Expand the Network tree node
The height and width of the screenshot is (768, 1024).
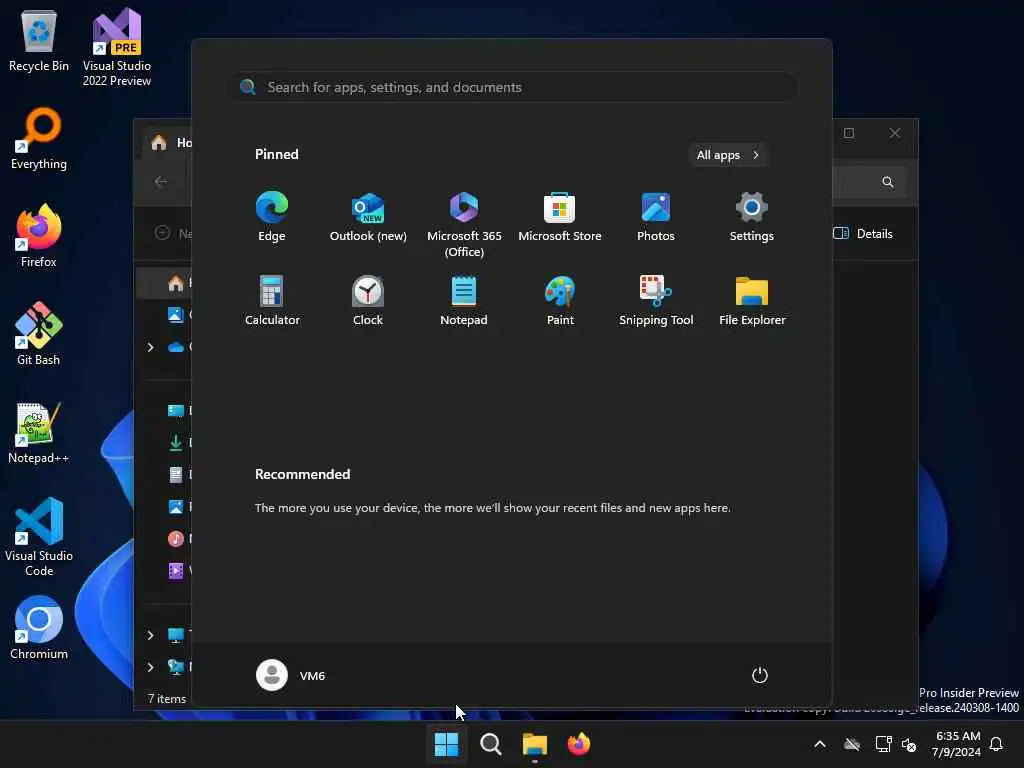pyautogui.click(x=150, y=667)
